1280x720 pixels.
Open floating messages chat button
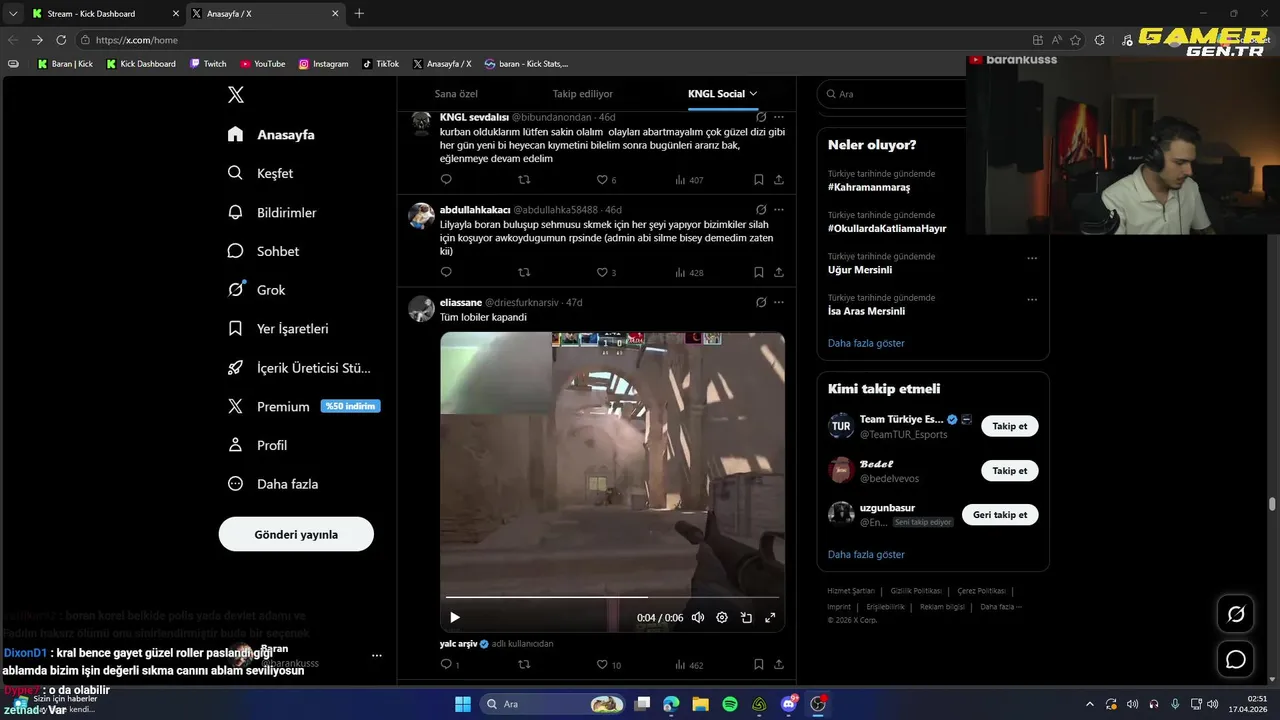tap(1236, 660)
